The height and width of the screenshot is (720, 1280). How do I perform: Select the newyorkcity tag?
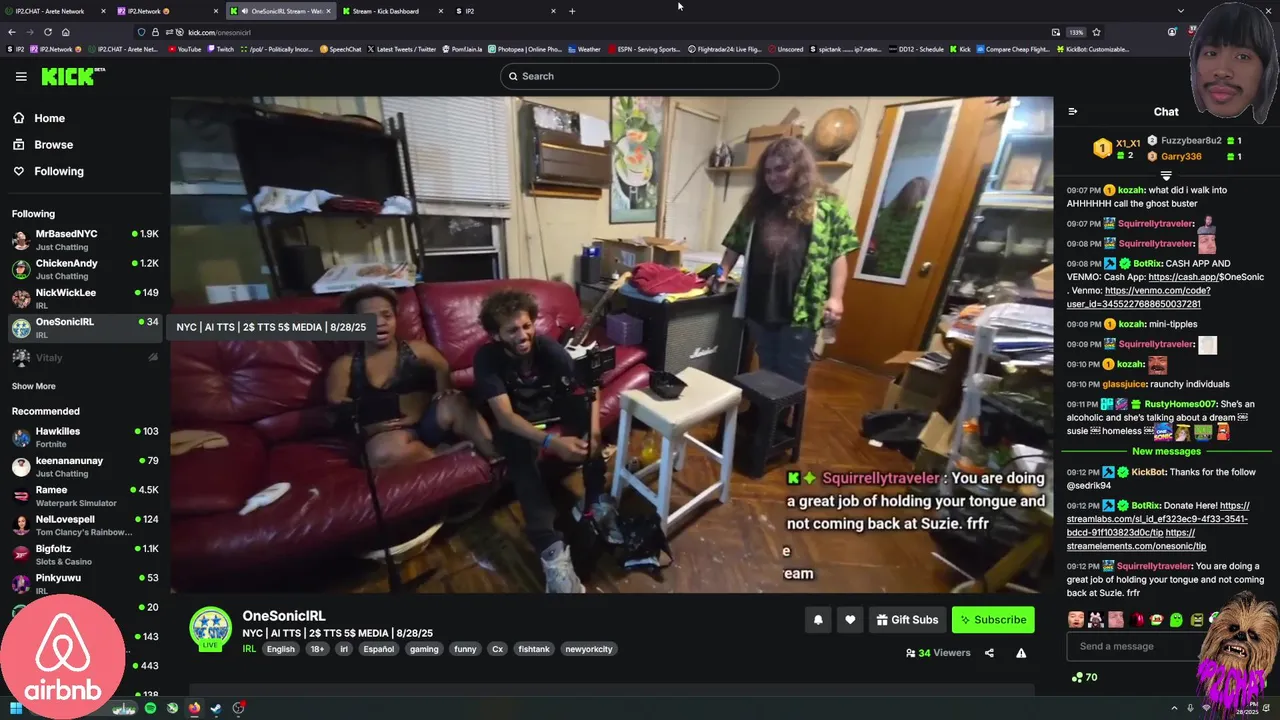pos(589,649)
